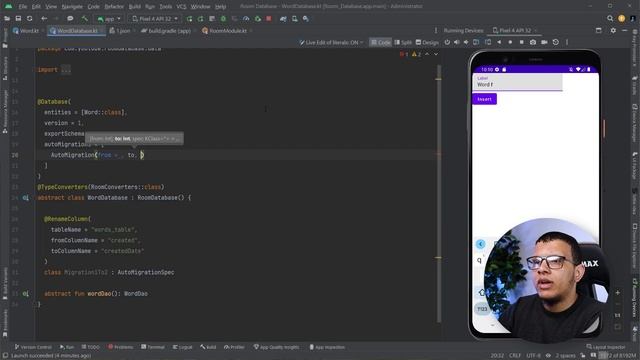Image resolution: width=640 pixels, height=360 pixels.
Task: Open the File menu
Action: [x=22, y=7]
